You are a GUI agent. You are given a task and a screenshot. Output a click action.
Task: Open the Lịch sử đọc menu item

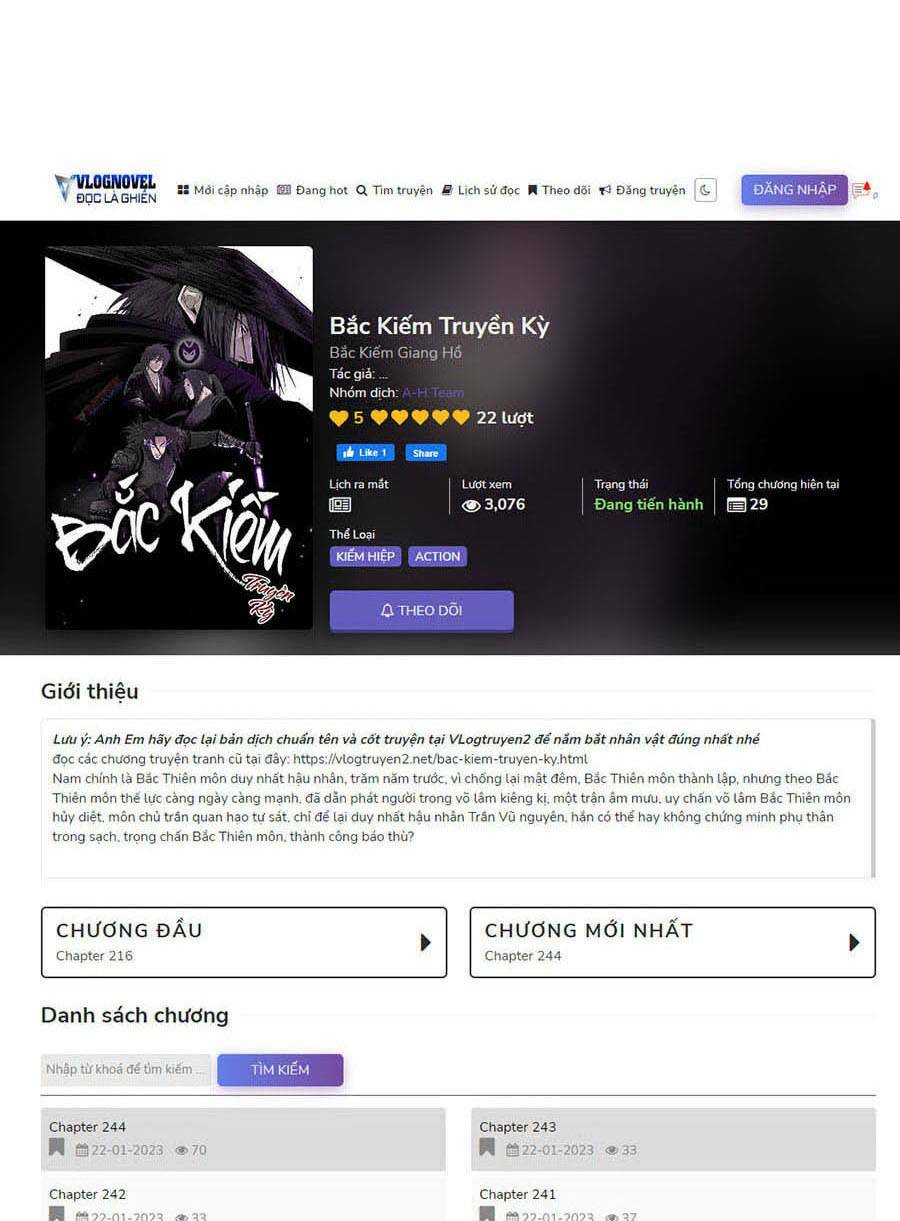(x=481, y=190)
